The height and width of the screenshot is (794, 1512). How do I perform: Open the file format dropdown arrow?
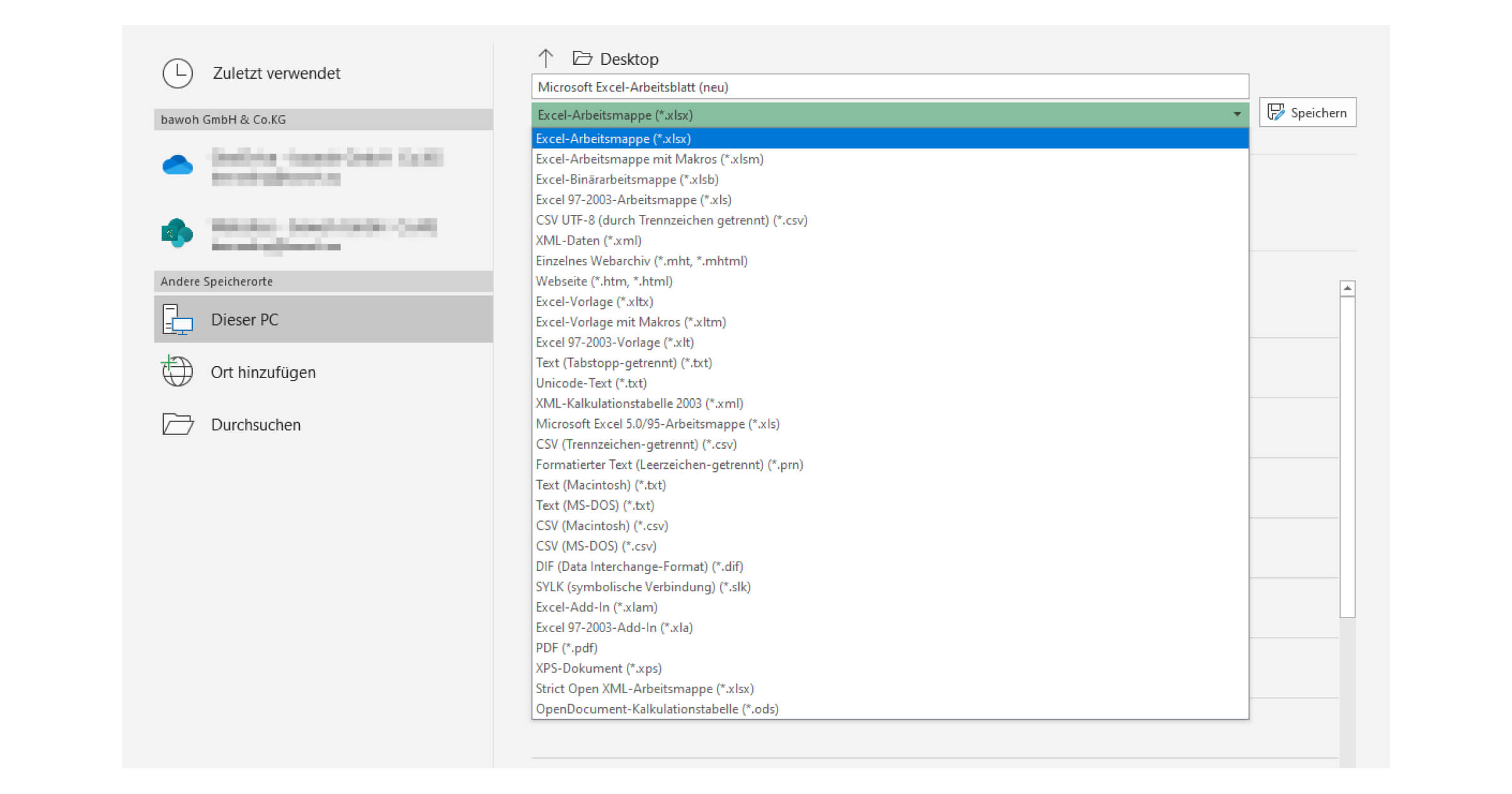click(x=1236, y=115)
